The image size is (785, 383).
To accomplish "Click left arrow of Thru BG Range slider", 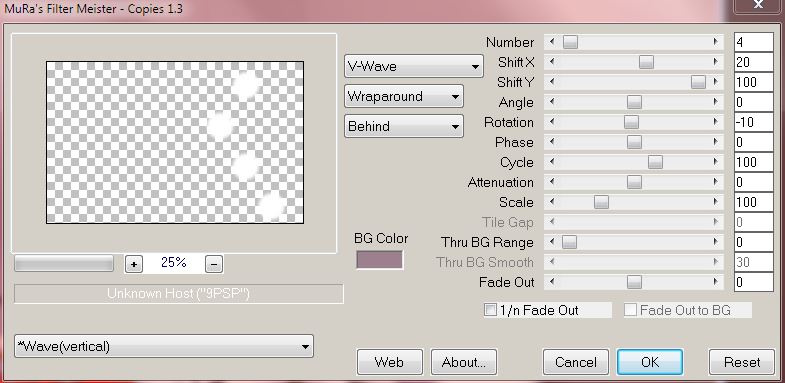I will coord(552,242).
